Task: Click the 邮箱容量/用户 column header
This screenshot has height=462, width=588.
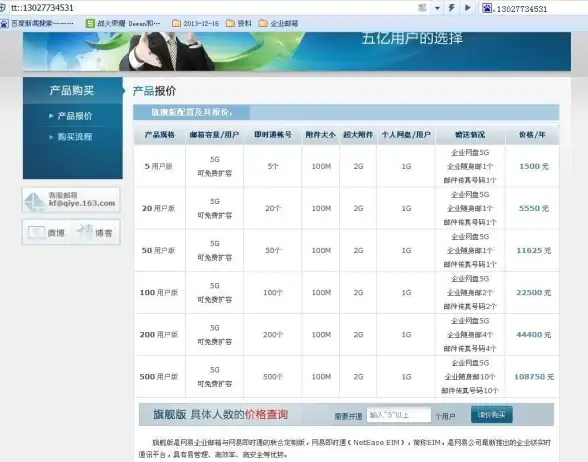Action: point(214,135)
